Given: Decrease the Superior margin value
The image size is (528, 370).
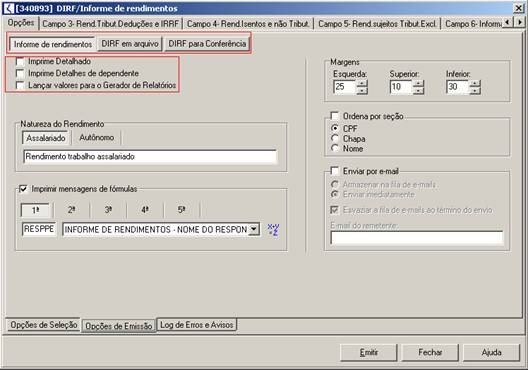Looking at the screenshot, I should pyautogui.click(x=419, y=90).
